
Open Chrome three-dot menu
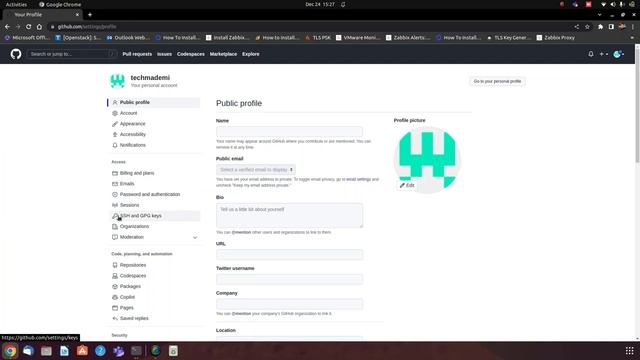(x=633, y=27)
